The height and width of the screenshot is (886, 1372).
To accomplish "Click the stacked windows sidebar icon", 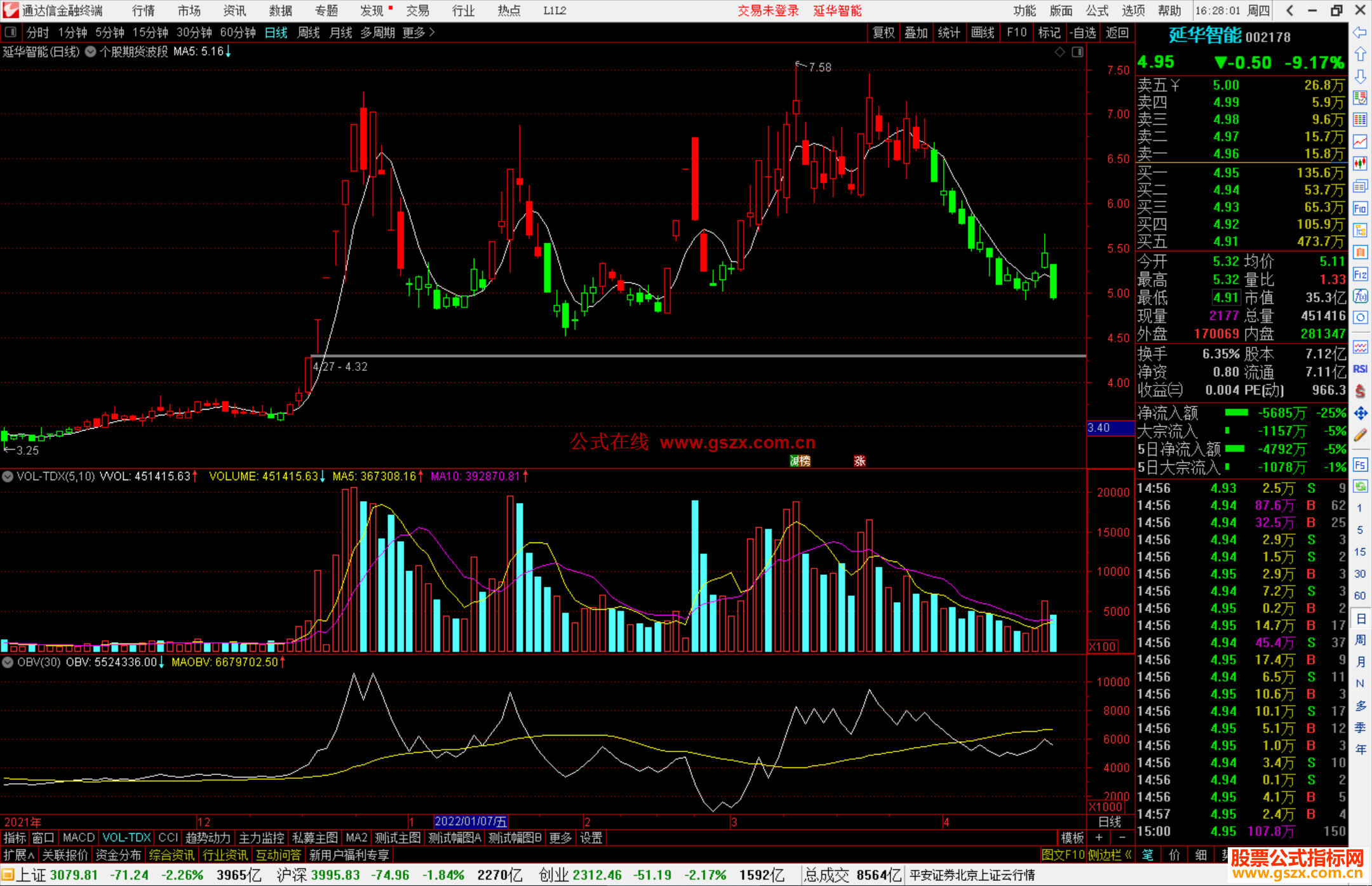I will pyautogui.click(x=1360, y=186).
